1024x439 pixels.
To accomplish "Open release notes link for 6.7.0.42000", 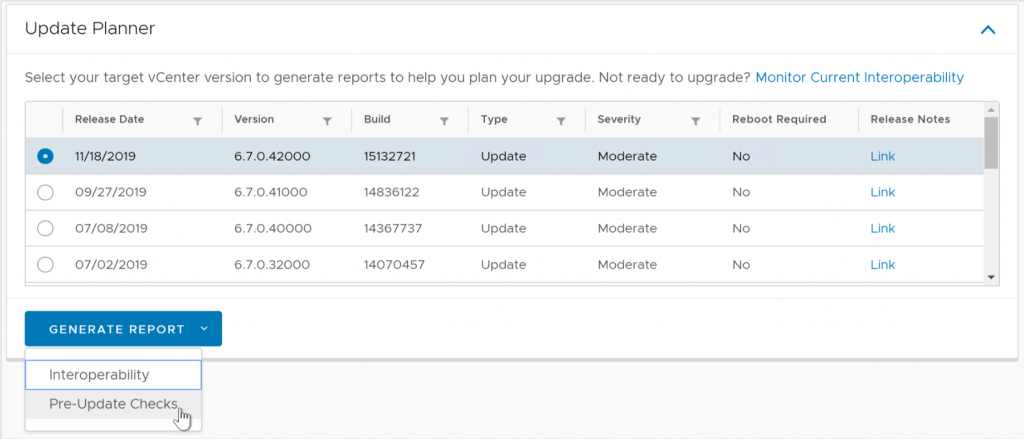I will pos(882,156).
